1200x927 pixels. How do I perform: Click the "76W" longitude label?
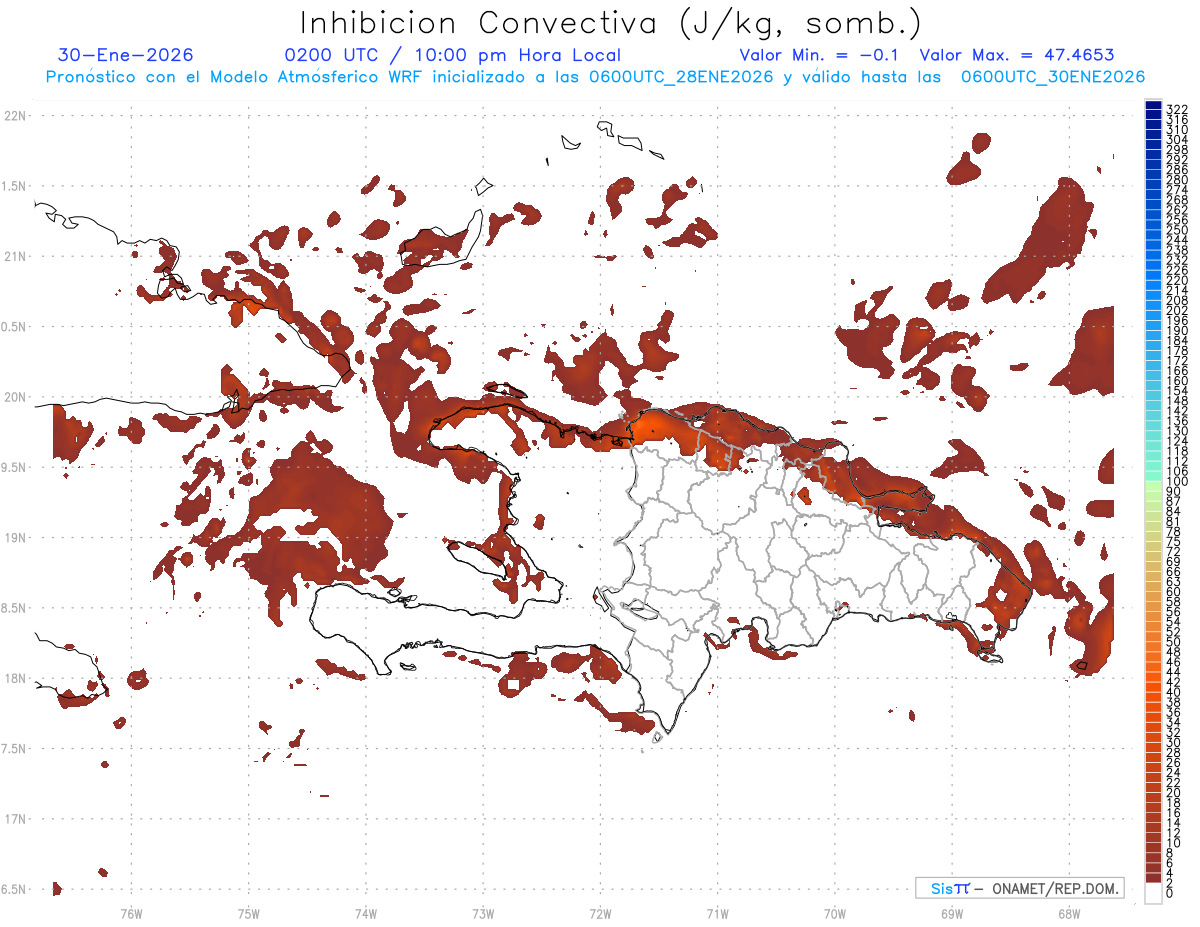click(x=131, y=913)
